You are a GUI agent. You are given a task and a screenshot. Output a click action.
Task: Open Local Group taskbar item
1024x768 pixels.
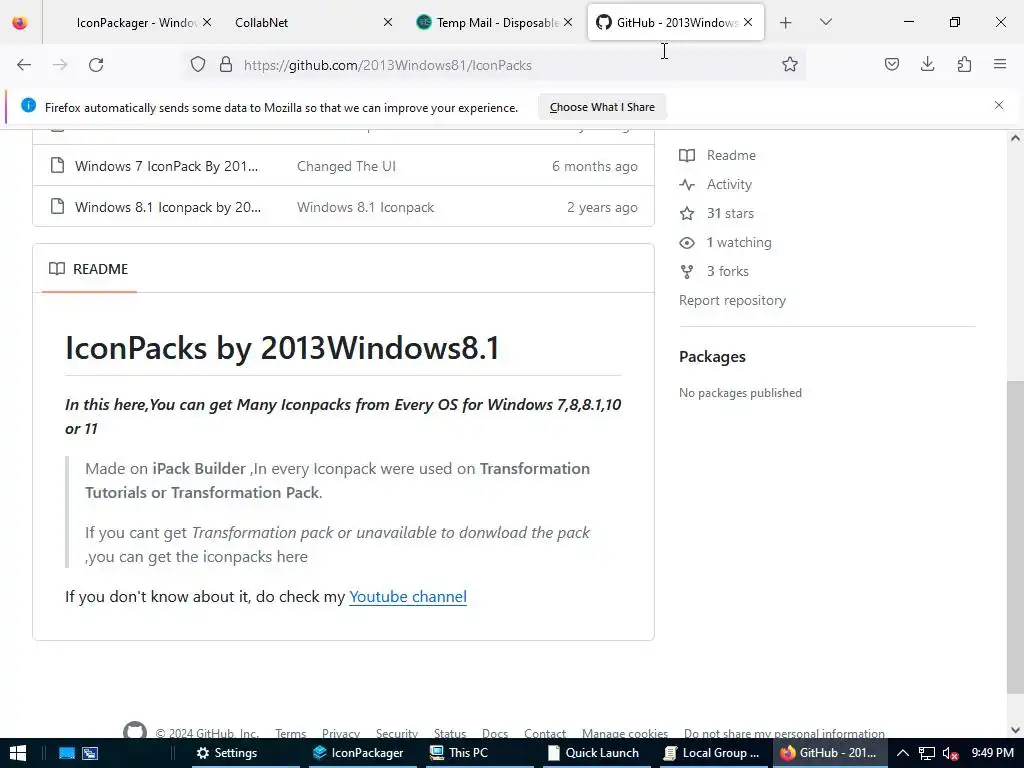(712, 753)
